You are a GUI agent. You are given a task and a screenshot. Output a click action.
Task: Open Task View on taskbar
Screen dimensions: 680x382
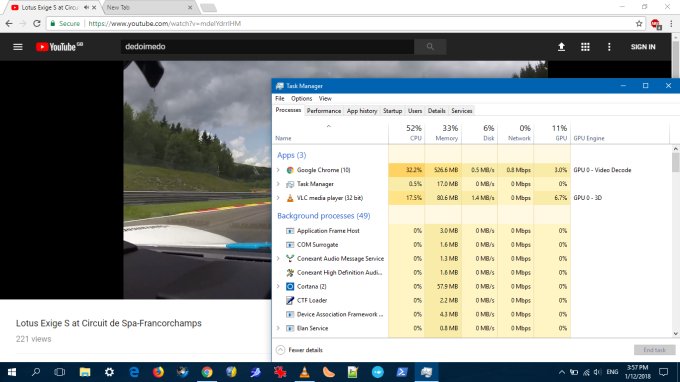[60, 372]
